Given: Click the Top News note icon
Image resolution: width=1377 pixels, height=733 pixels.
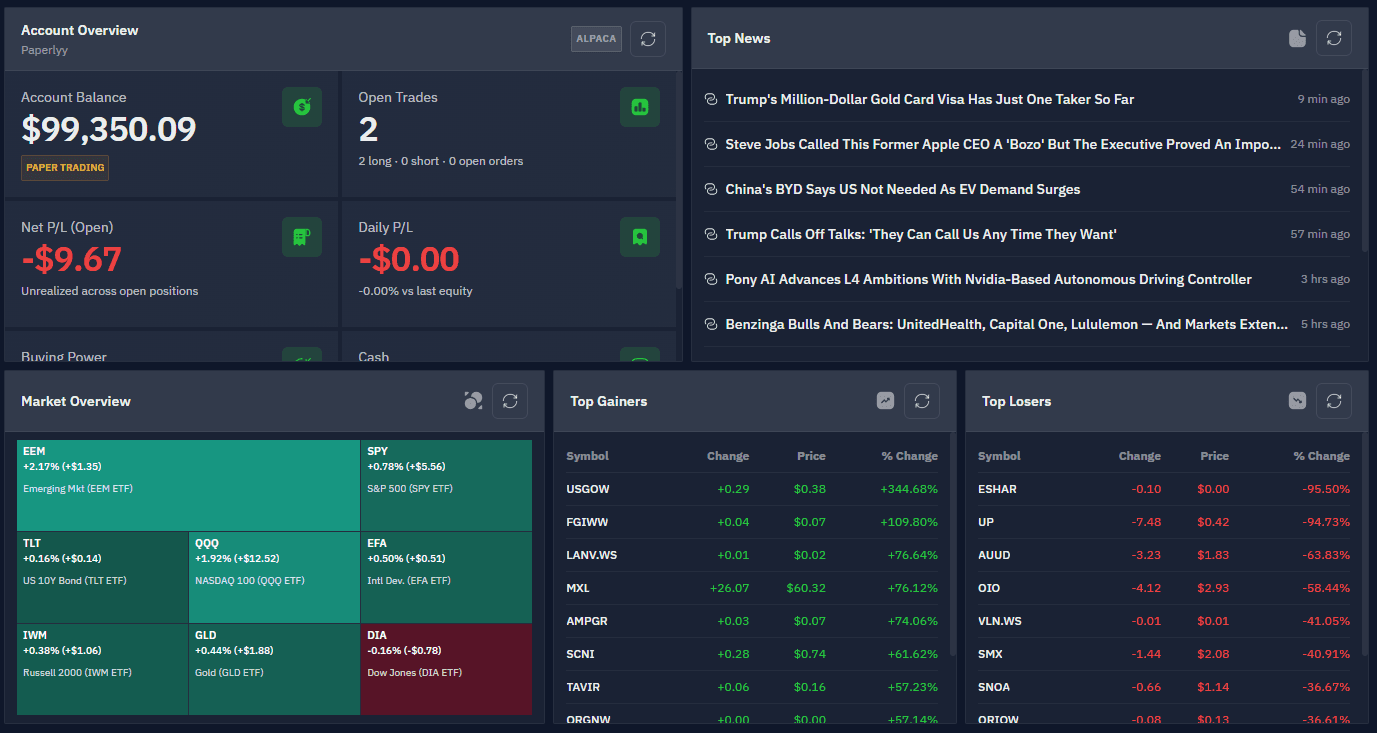Looking at the screenshot, I should [1297, 38].
